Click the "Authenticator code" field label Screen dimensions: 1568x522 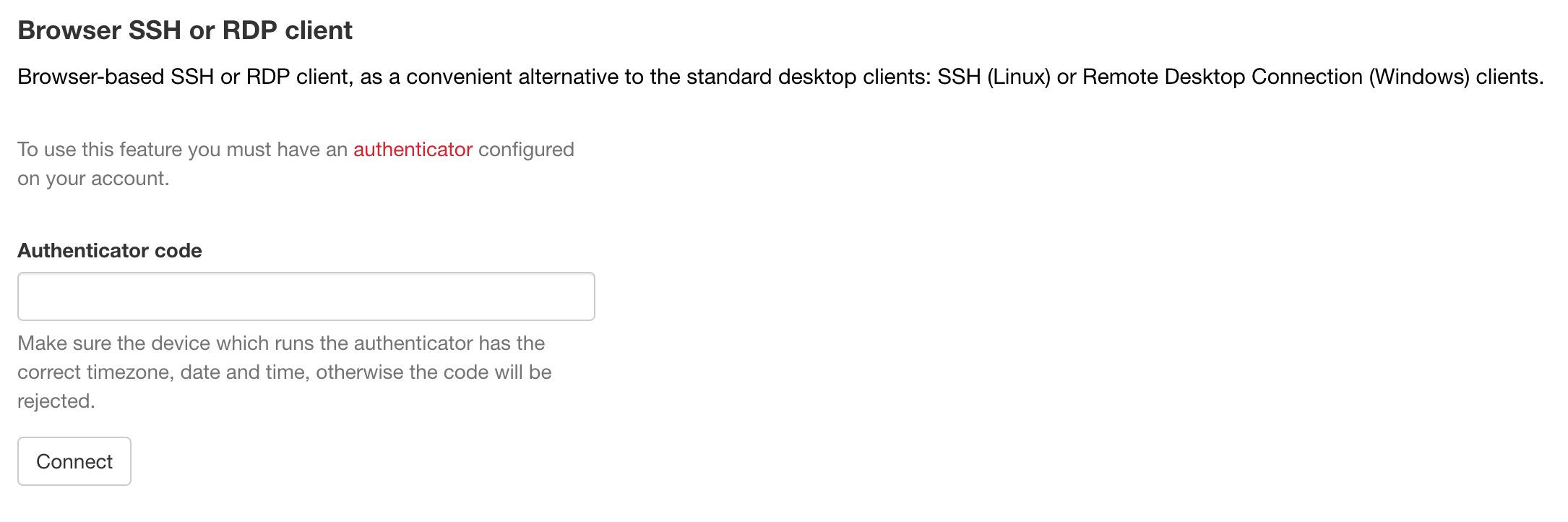click(x=110, y=251)
